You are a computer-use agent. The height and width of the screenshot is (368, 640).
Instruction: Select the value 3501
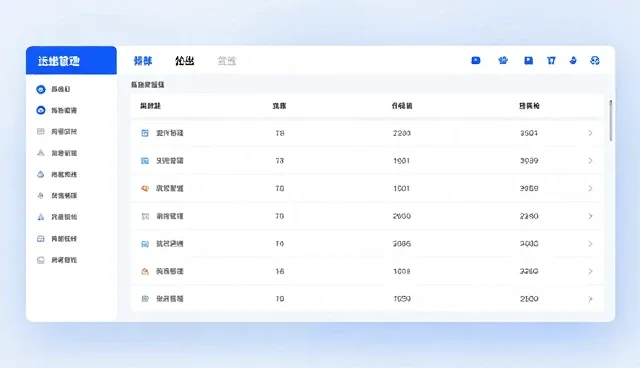529,133
